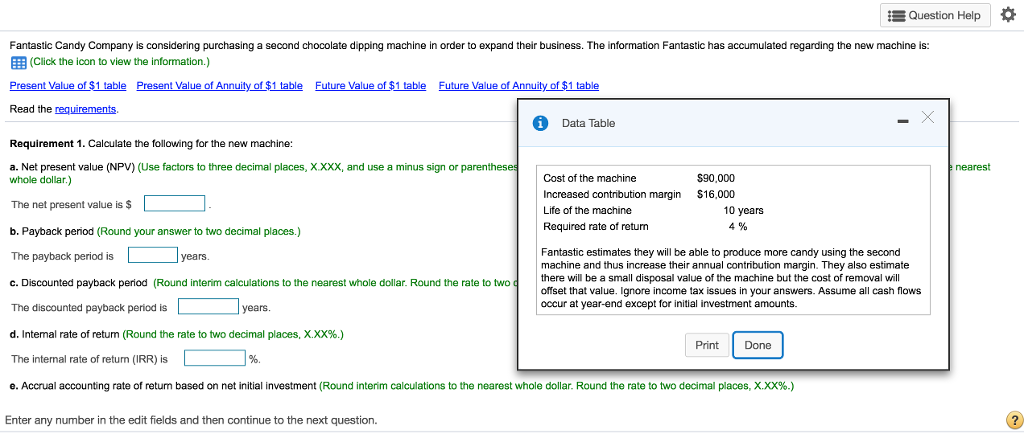Select the '4 %' required rate value
The height and width of the screenshot is (434, 1024).
738,226
